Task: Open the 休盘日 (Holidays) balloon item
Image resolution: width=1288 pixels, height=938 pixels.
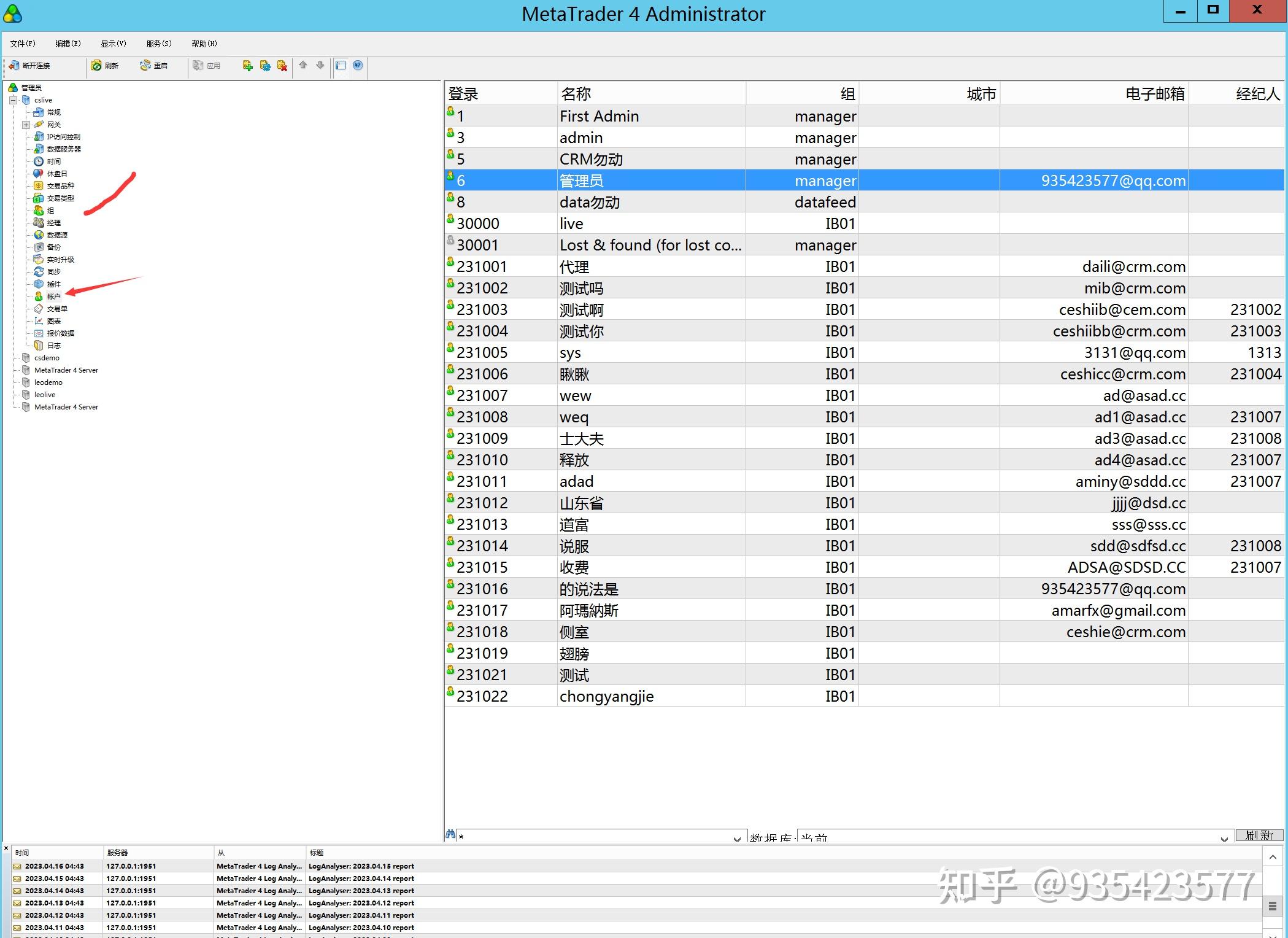Action: 56,174
